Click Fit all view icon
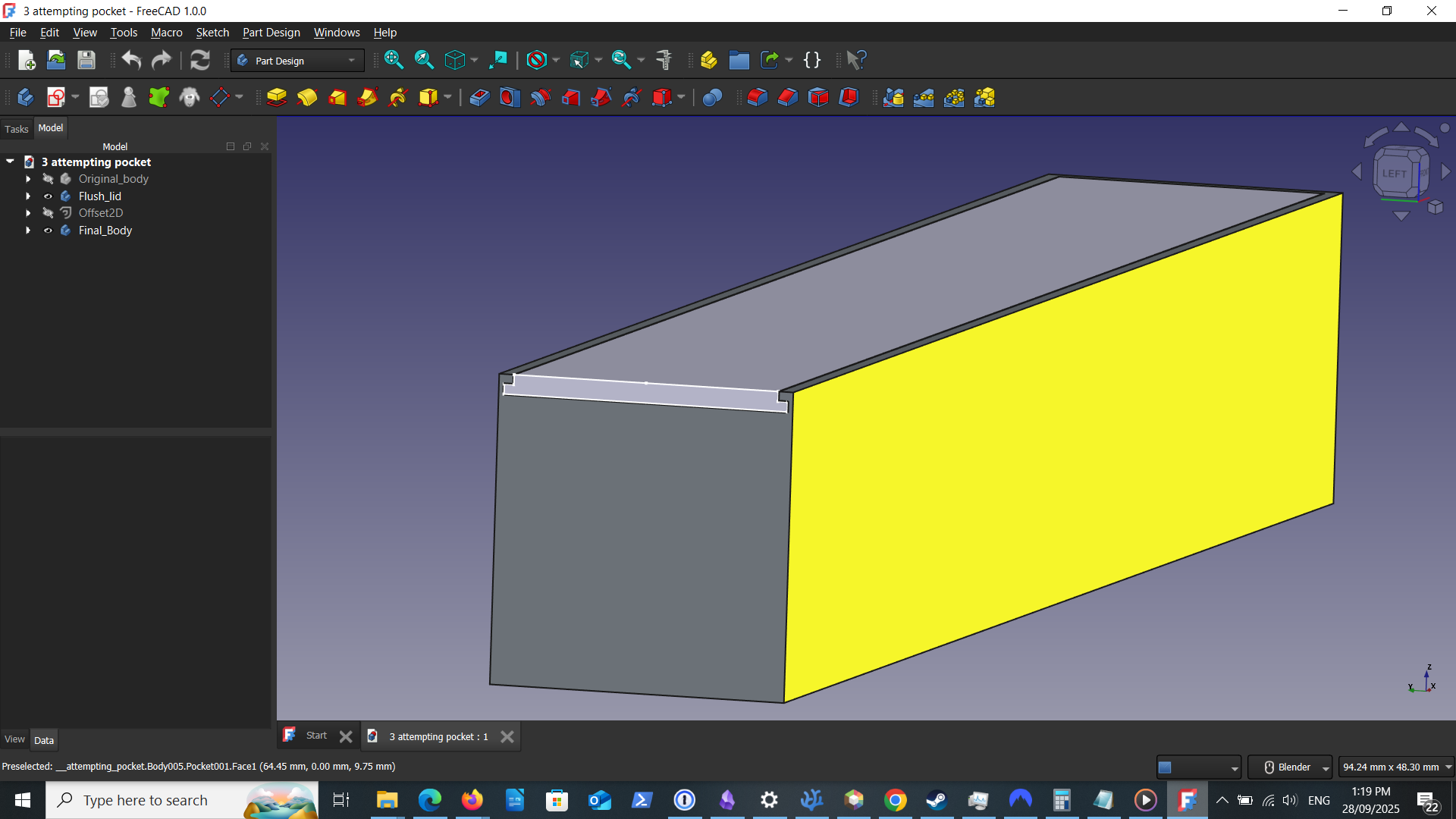This screenshot has width=1456, height=819. [x=394, y=60]
